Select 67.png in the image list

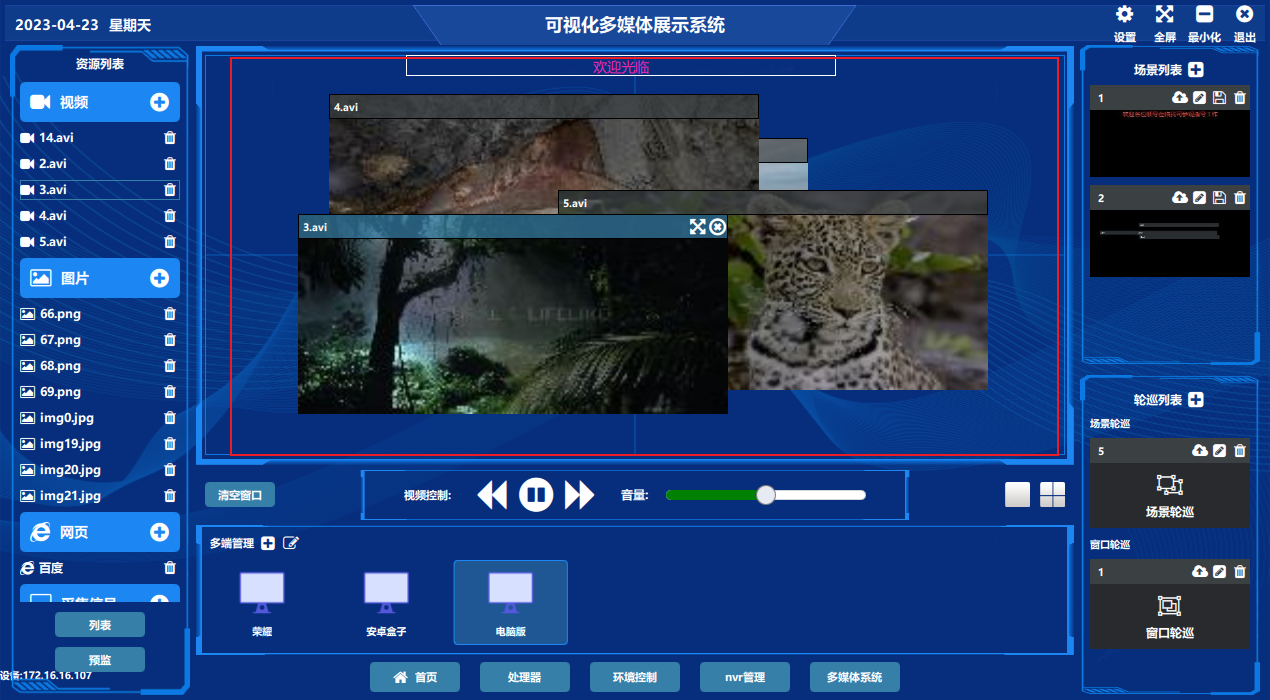pos(61,340)
